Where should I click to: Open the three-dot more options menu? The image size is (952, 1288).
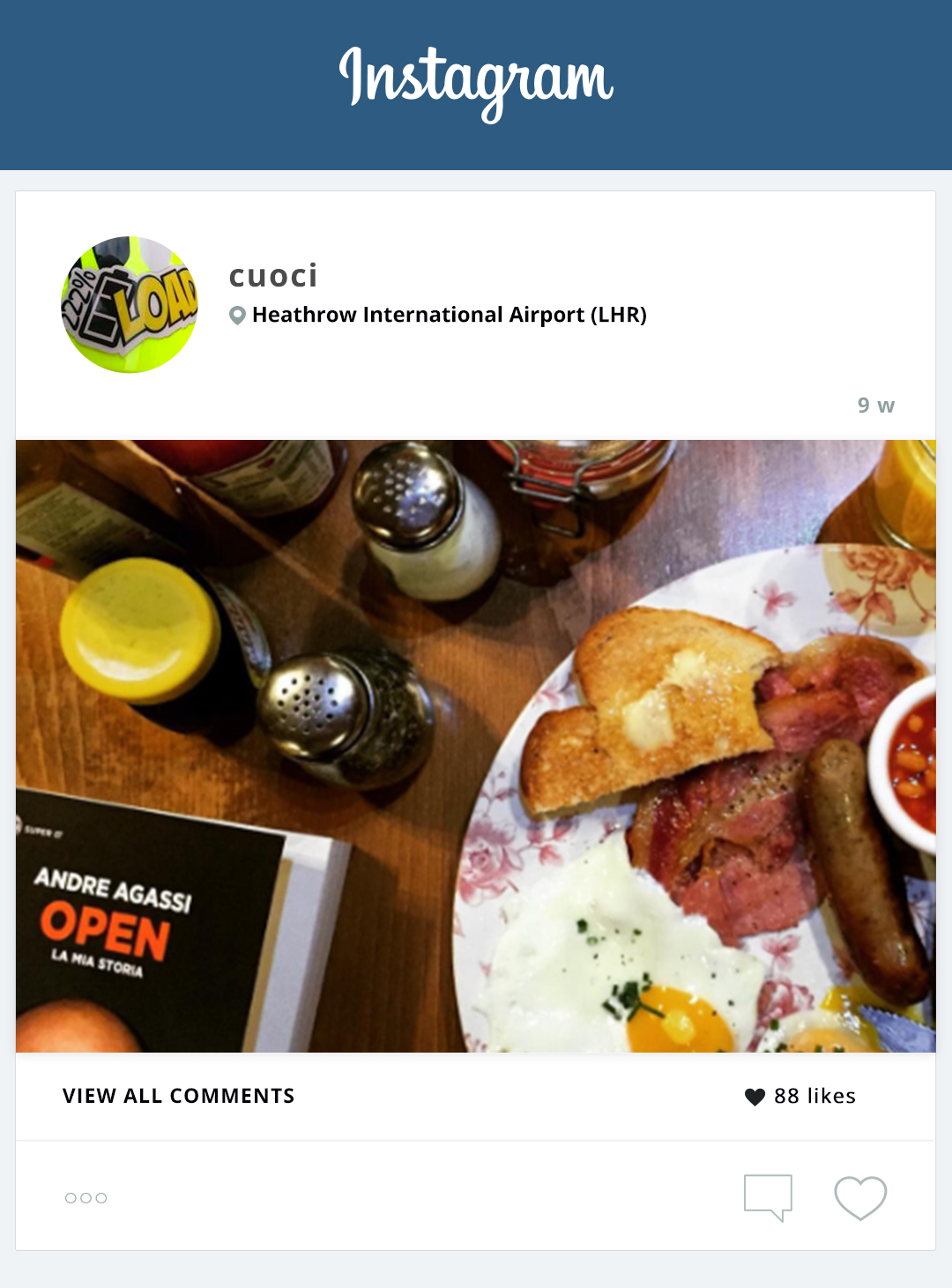pos(86,1198)
